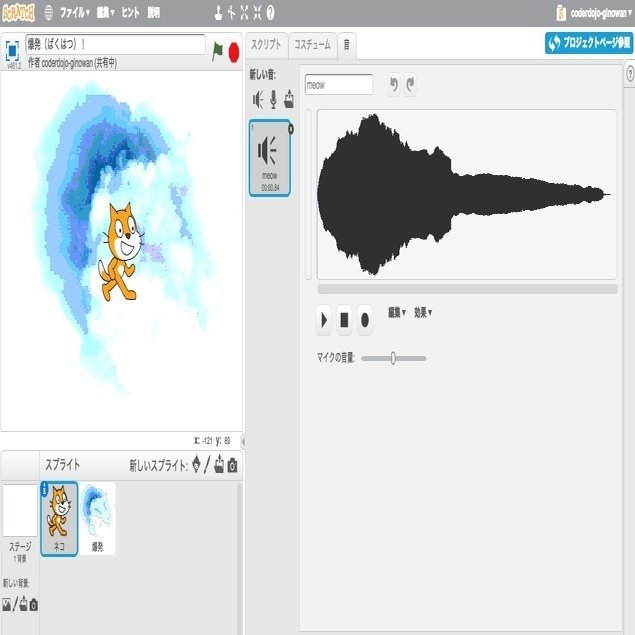The width and height of the screenshot is (635, 635).
Task: Stop sound playback
Action: pyautogui.click(x=344, y=320)
